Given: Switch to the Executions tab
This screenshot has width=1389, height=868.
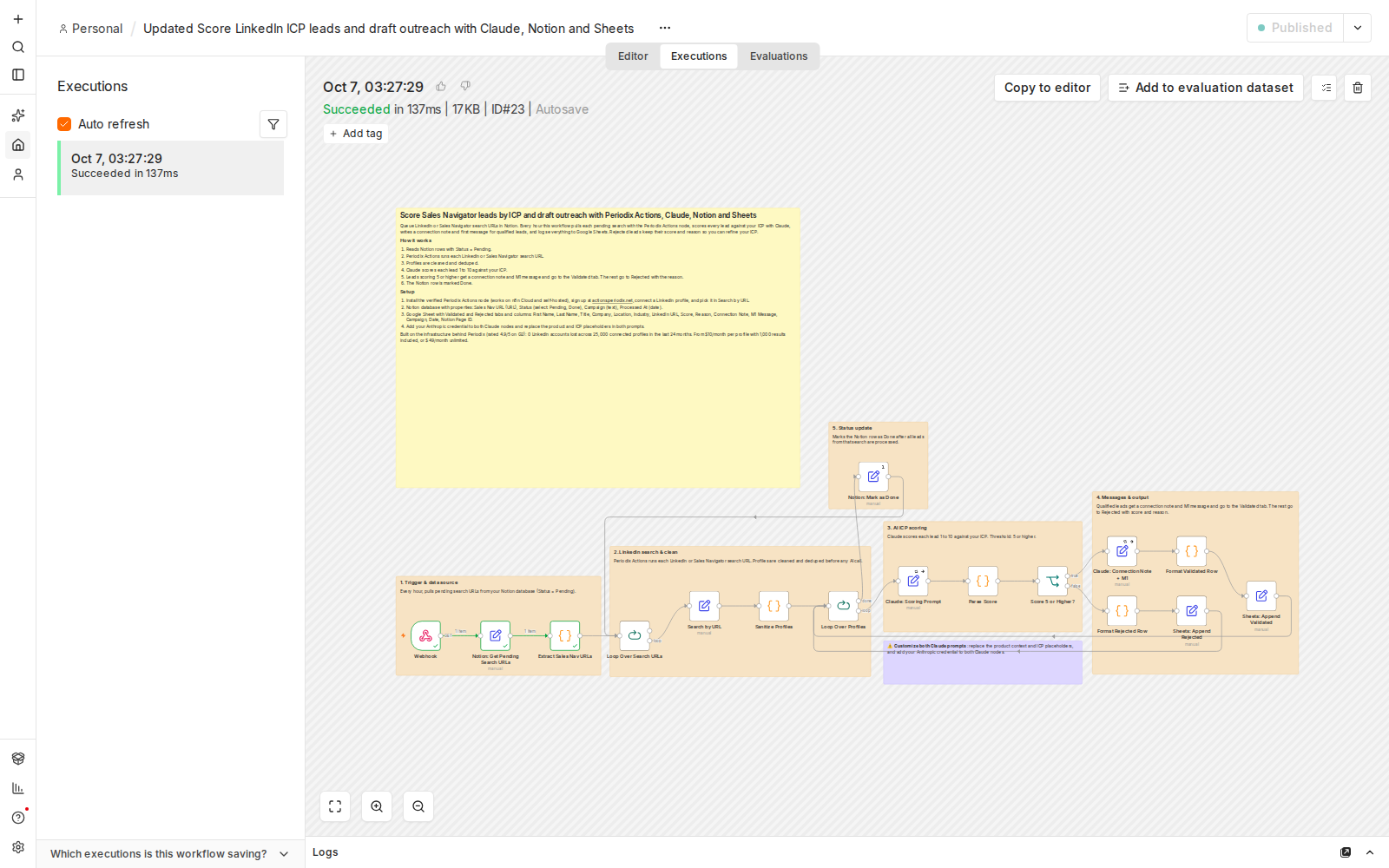Looking at the screenshot, I should pyautogui.click(x=699, y=56).
